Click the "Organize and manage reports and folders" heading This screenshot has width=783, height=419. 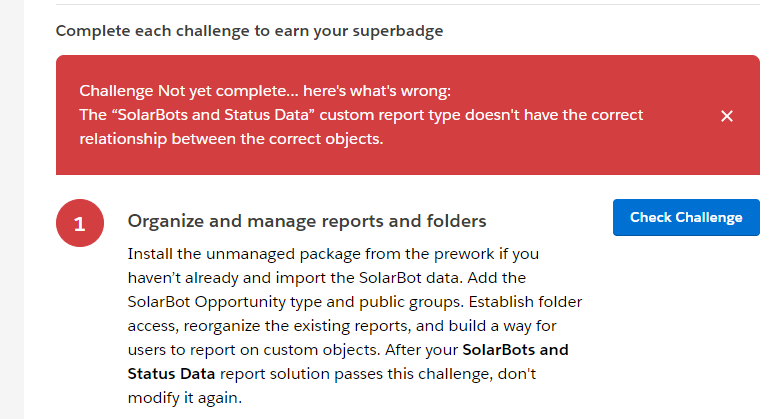pyautogui.click(x=307, y=221)
